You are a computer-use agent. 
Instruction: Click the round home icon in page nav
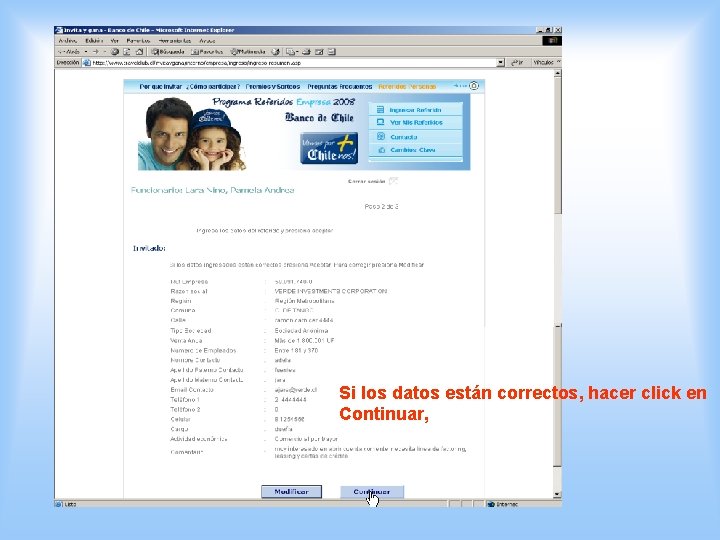click(x=474, y=86)
